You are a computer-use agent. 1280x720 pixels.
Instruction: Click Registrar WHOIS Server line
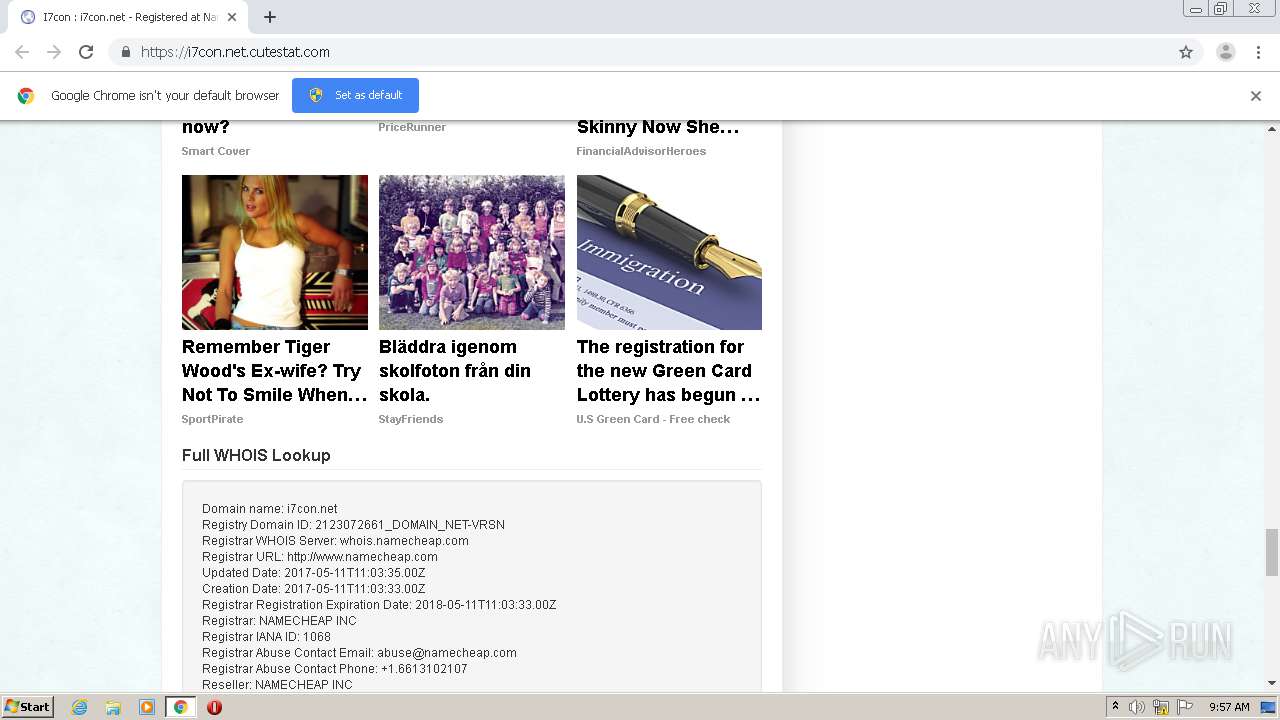(x=335, y=541)
